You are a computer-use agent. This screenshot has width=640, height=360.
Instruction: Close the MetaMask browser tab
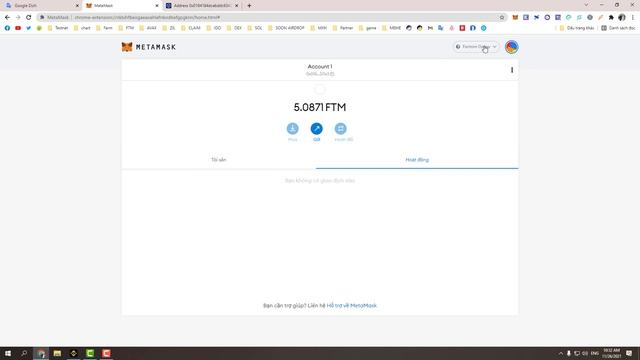[157, 6]
